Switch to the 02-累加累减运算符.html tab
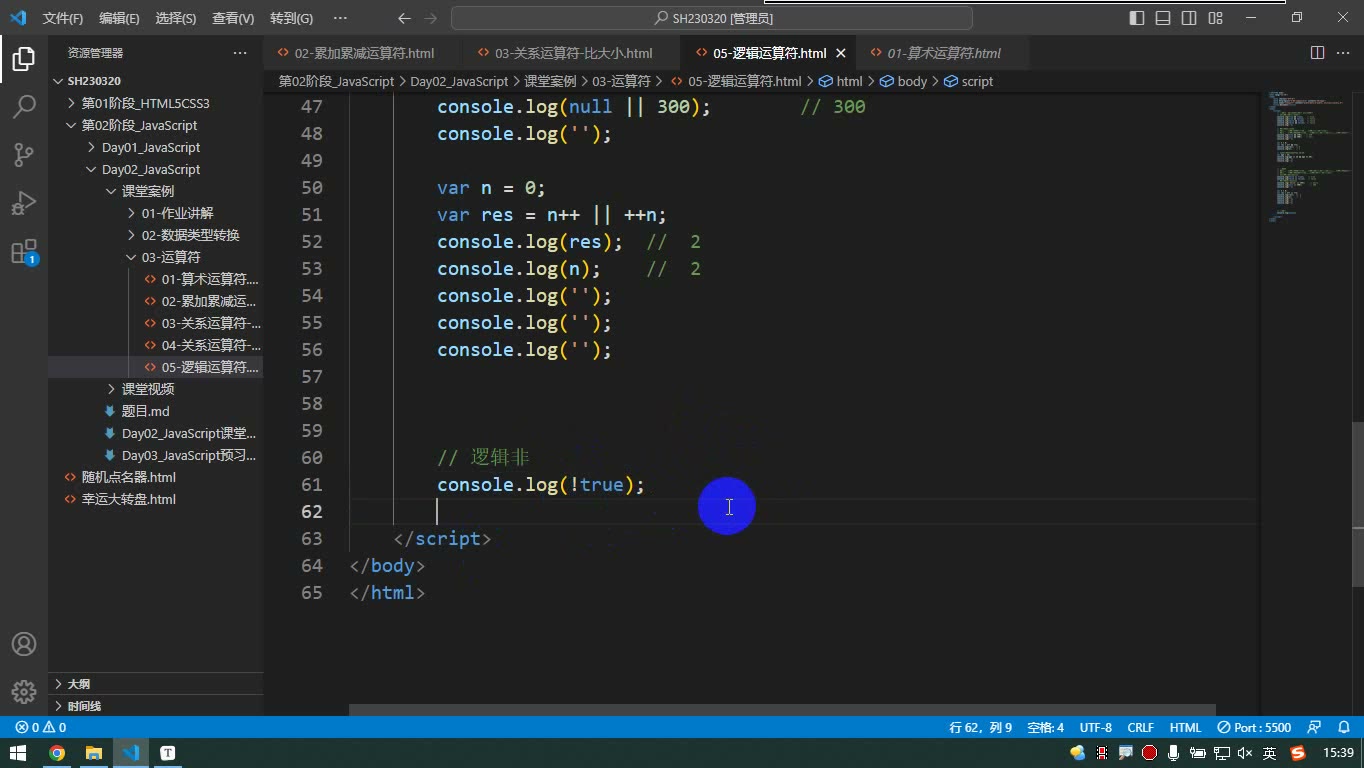Image resolution: width=1364 pixels, height=768 pixels. pos(364,53)
